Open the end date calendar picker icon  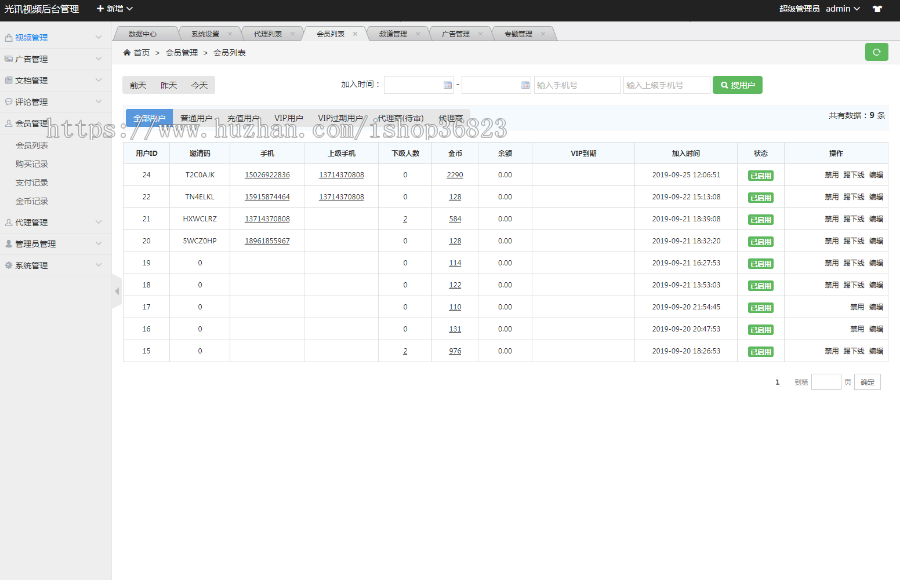pyautogui.click(x=524, y=86)
